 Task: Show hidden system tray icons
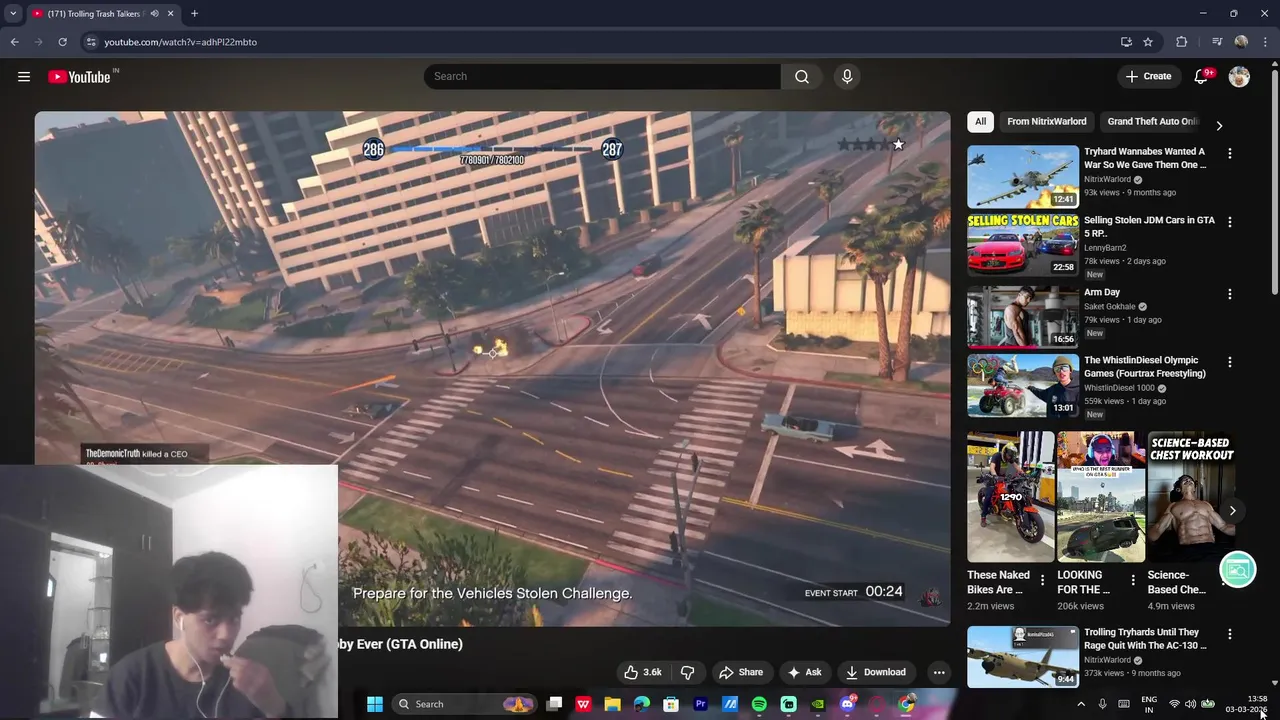click(x=1080, y=704)
